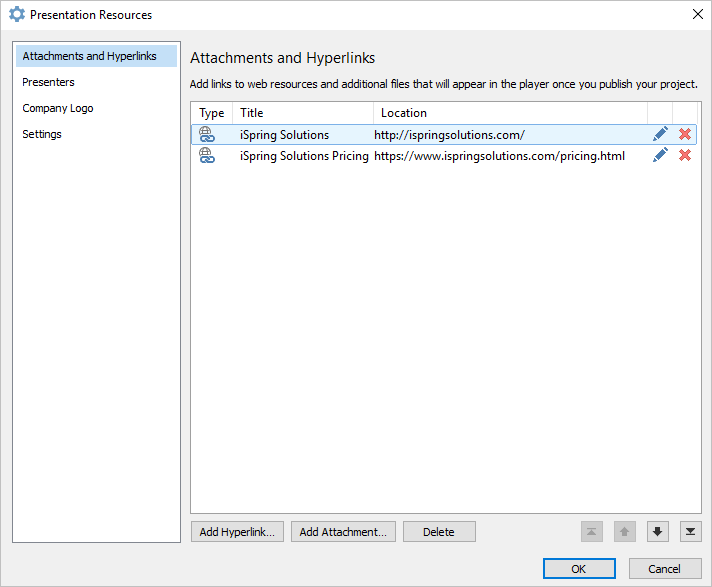This screenshot has width=712, height=587.
Task: Edit the iSpring Solutions hyperlink with pencil icon
Action: tap(660, 134)
